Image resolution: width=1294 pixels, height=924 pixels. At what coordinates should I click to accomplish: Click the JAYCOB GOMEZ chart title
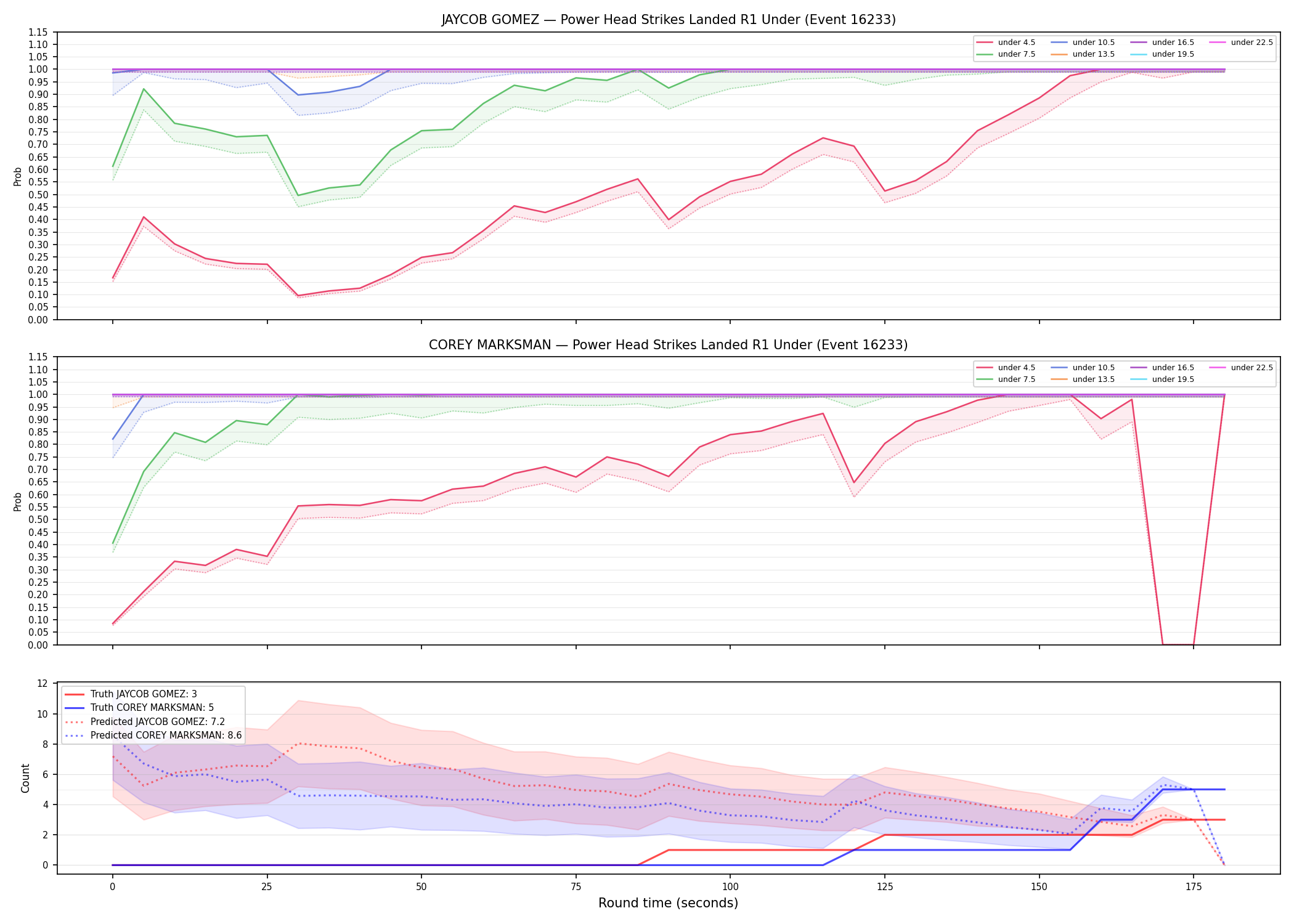[x=669, y=20]
